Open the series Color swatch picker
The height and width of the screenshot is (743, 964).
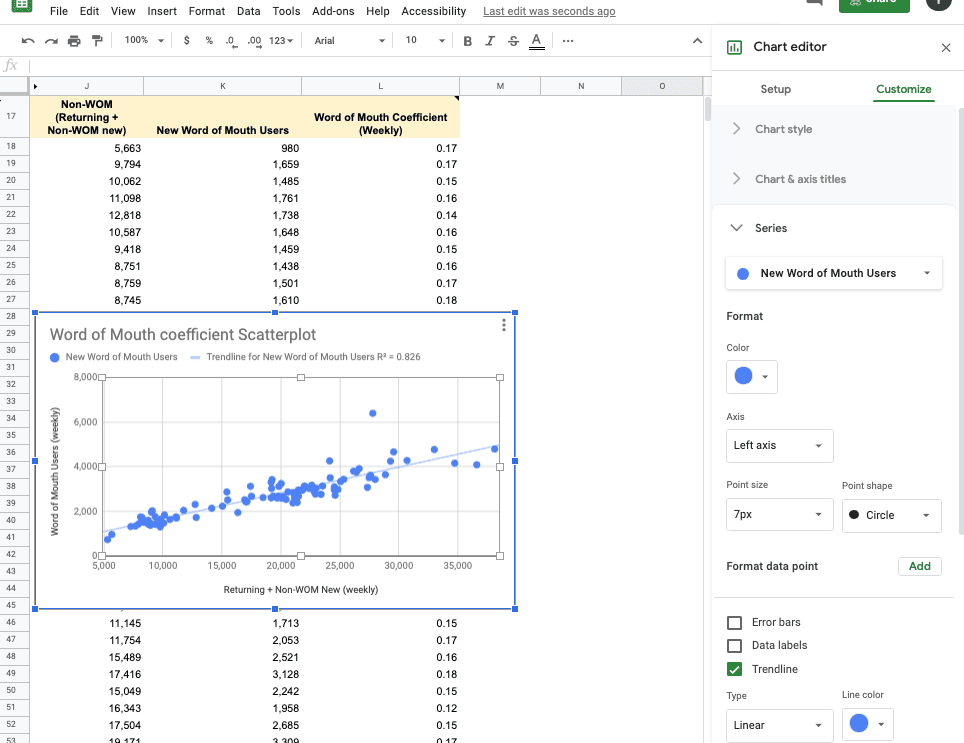point(751,377)
